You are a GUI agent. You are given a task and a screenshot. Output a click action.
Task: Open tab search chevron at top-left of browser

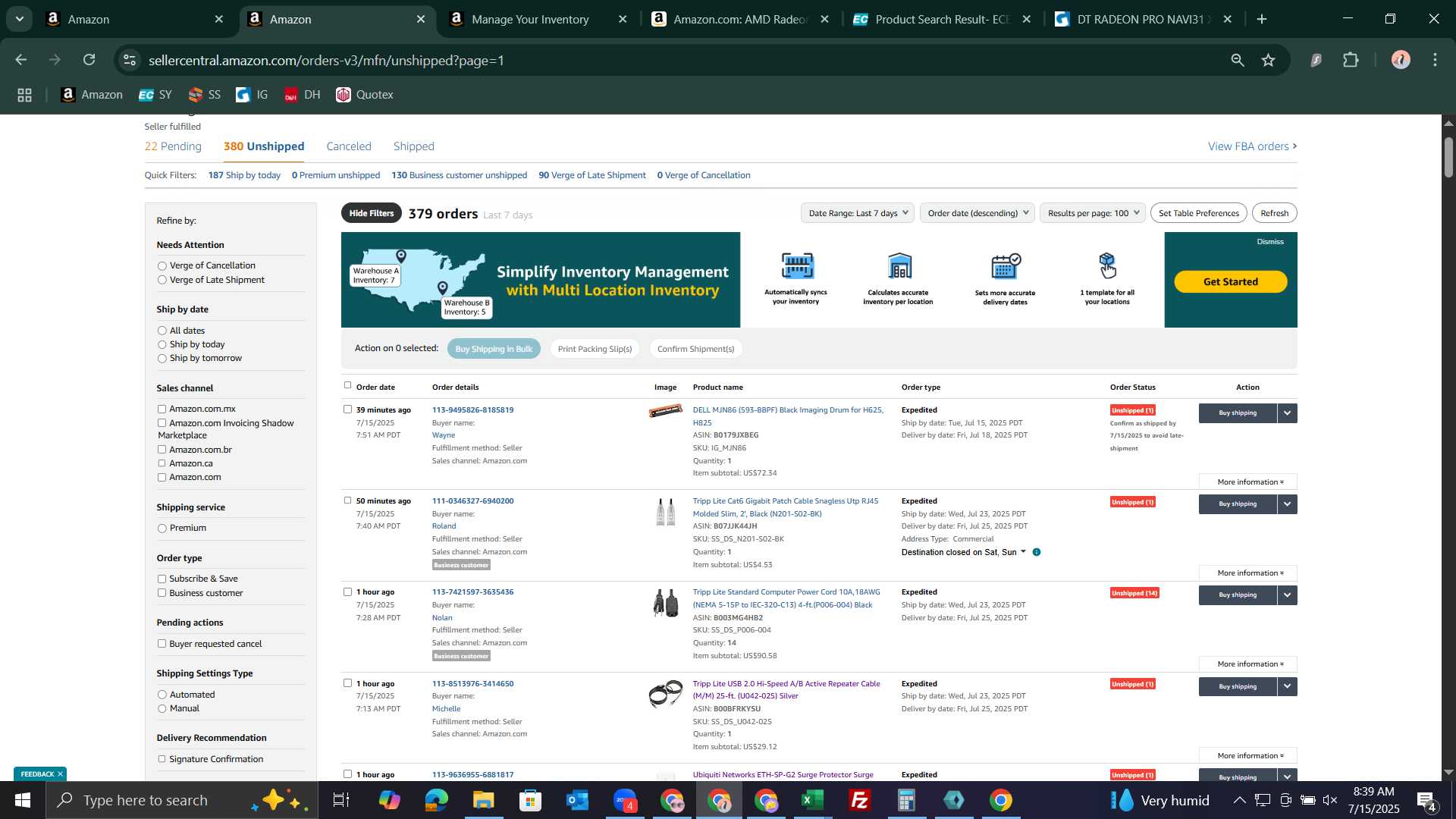[20, 19]
